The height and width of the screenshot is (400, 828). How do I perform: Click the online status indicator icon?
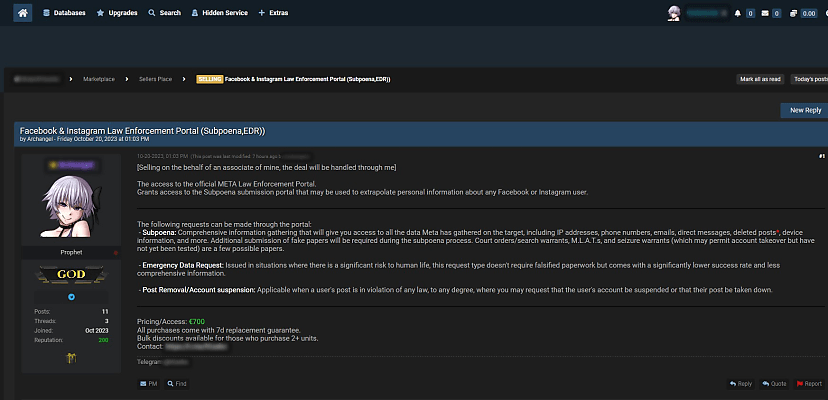71,297
